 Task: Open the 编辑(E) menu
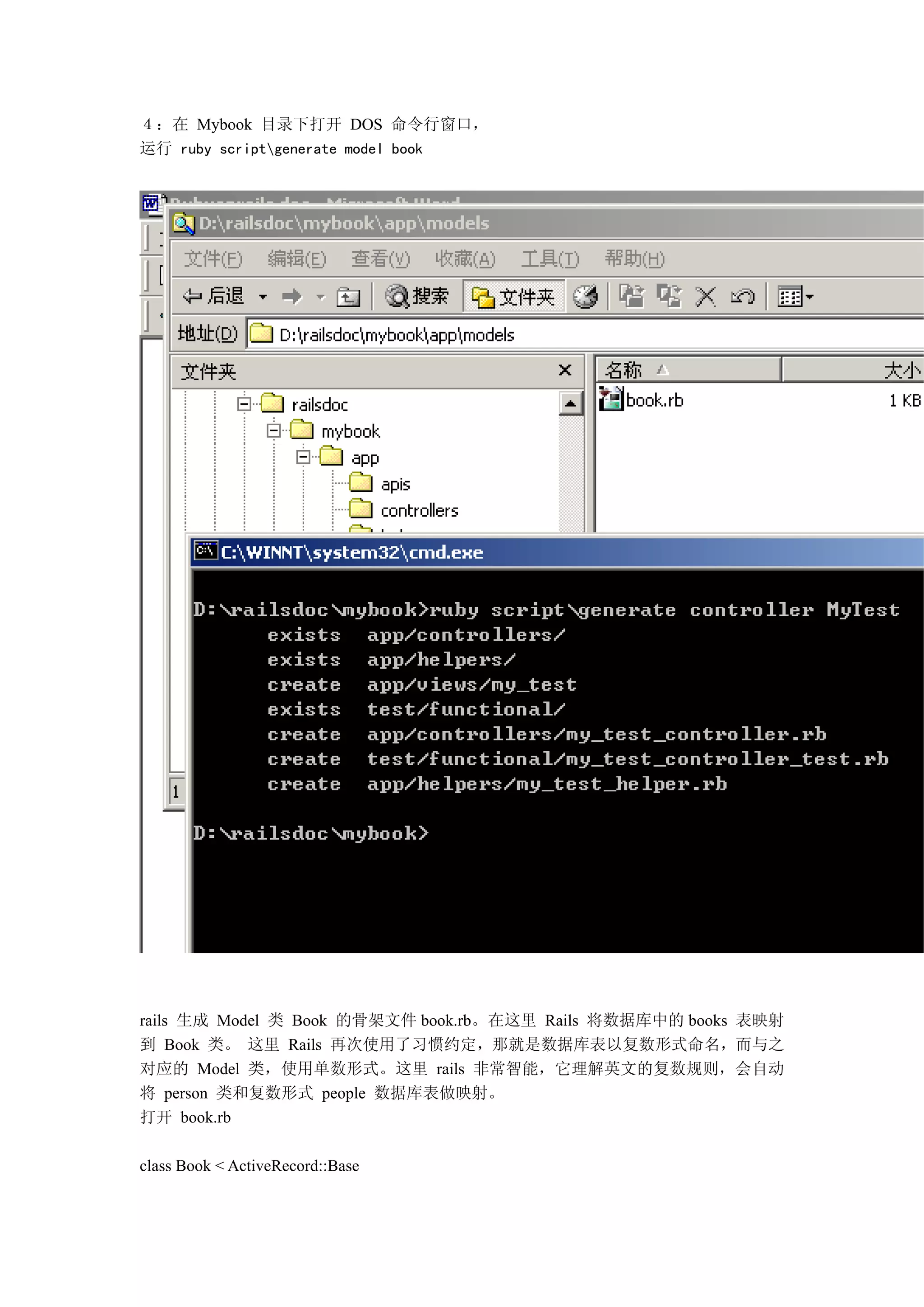tap(296, 259)
